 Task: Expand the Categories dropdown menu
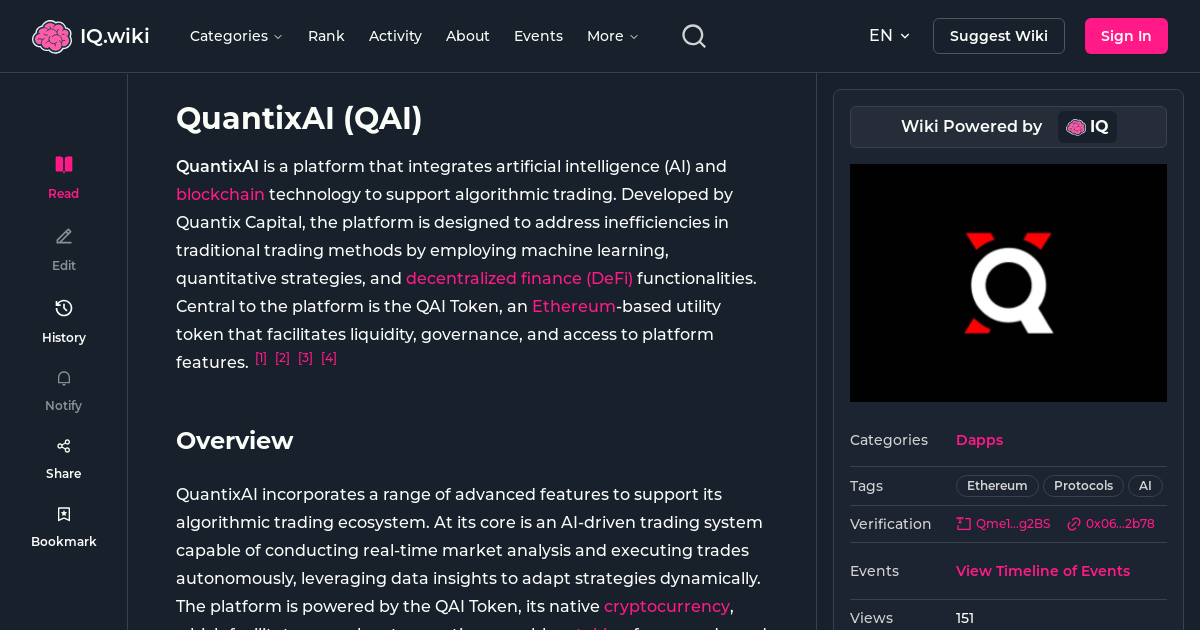point(236,36)
